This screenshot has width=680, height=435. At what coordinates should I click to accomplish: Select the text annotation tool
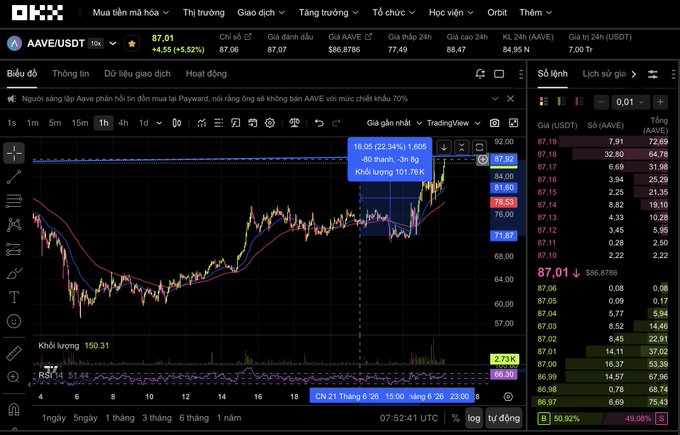pos(14,297)
